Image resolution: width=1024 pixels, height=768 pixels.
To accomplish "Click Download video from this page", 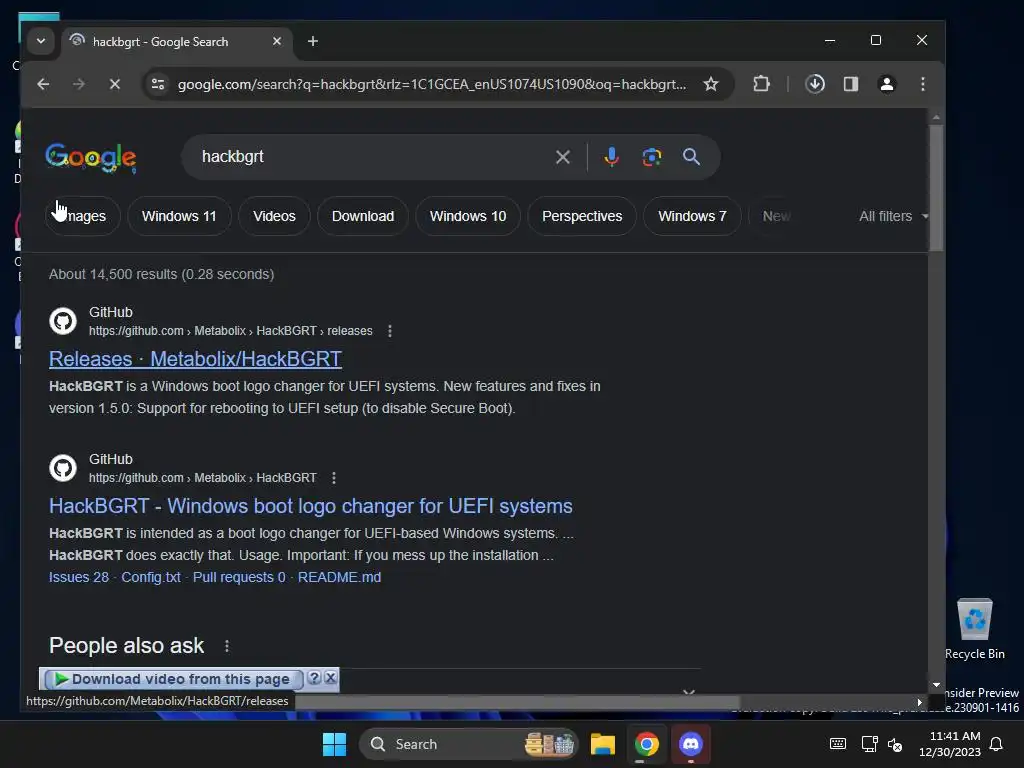I will tap(174, 679).
